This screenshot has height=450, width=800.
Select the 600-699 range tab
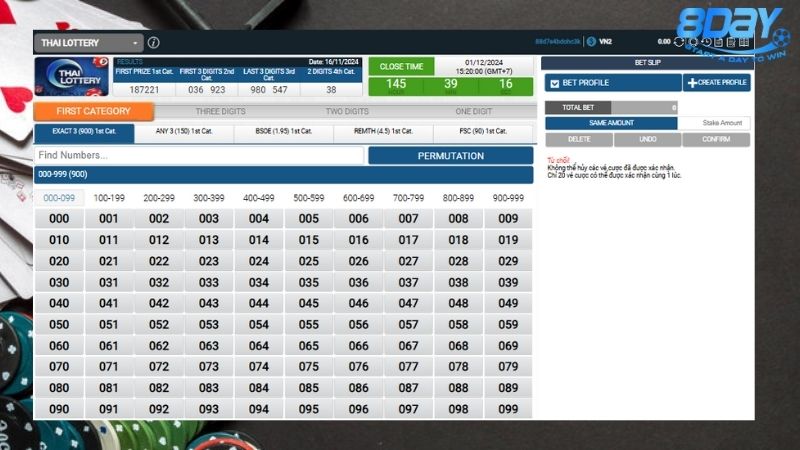coord(359,198)
